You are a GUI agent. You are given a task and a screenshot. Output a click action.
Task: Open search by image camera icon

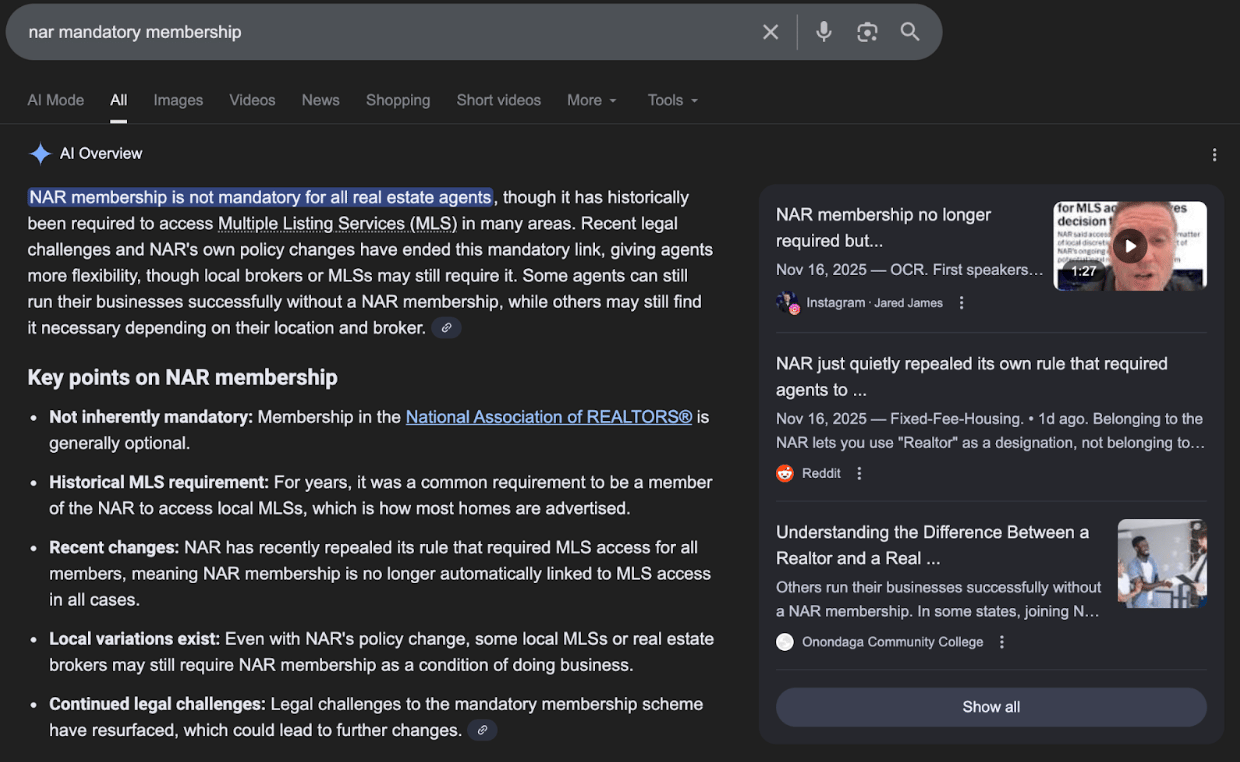tap(867, 32)
